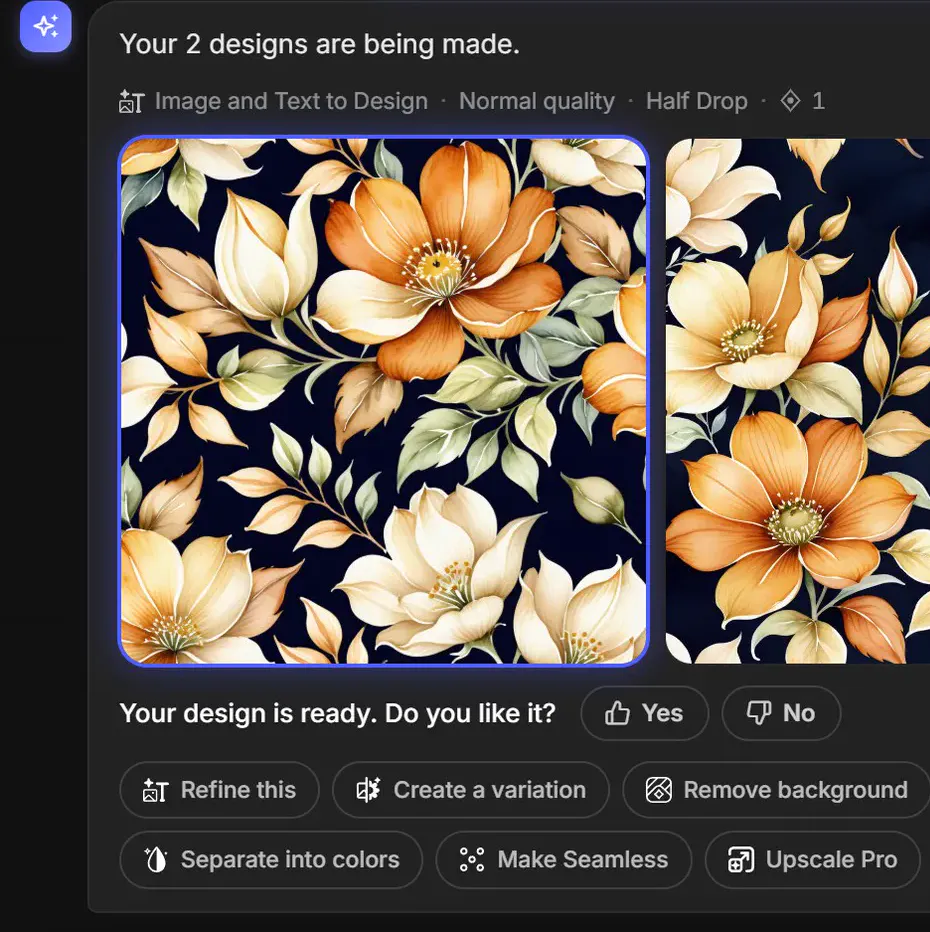Click the Half Drop text label
Screen dimensions: 930x932
point(696,101)
